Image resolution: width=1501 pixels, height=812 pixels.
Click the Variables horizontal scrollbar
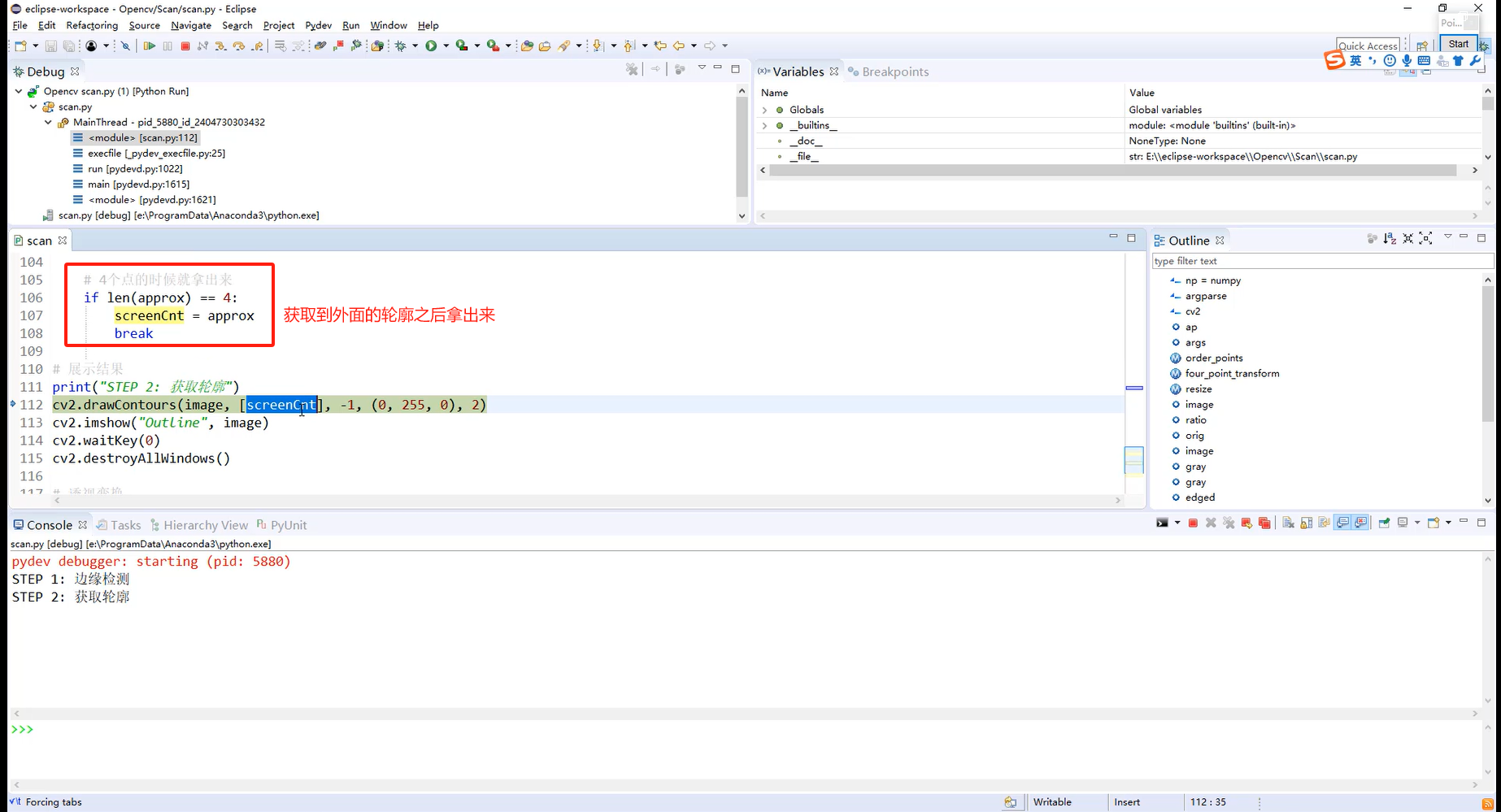[x=1112, y=170]
